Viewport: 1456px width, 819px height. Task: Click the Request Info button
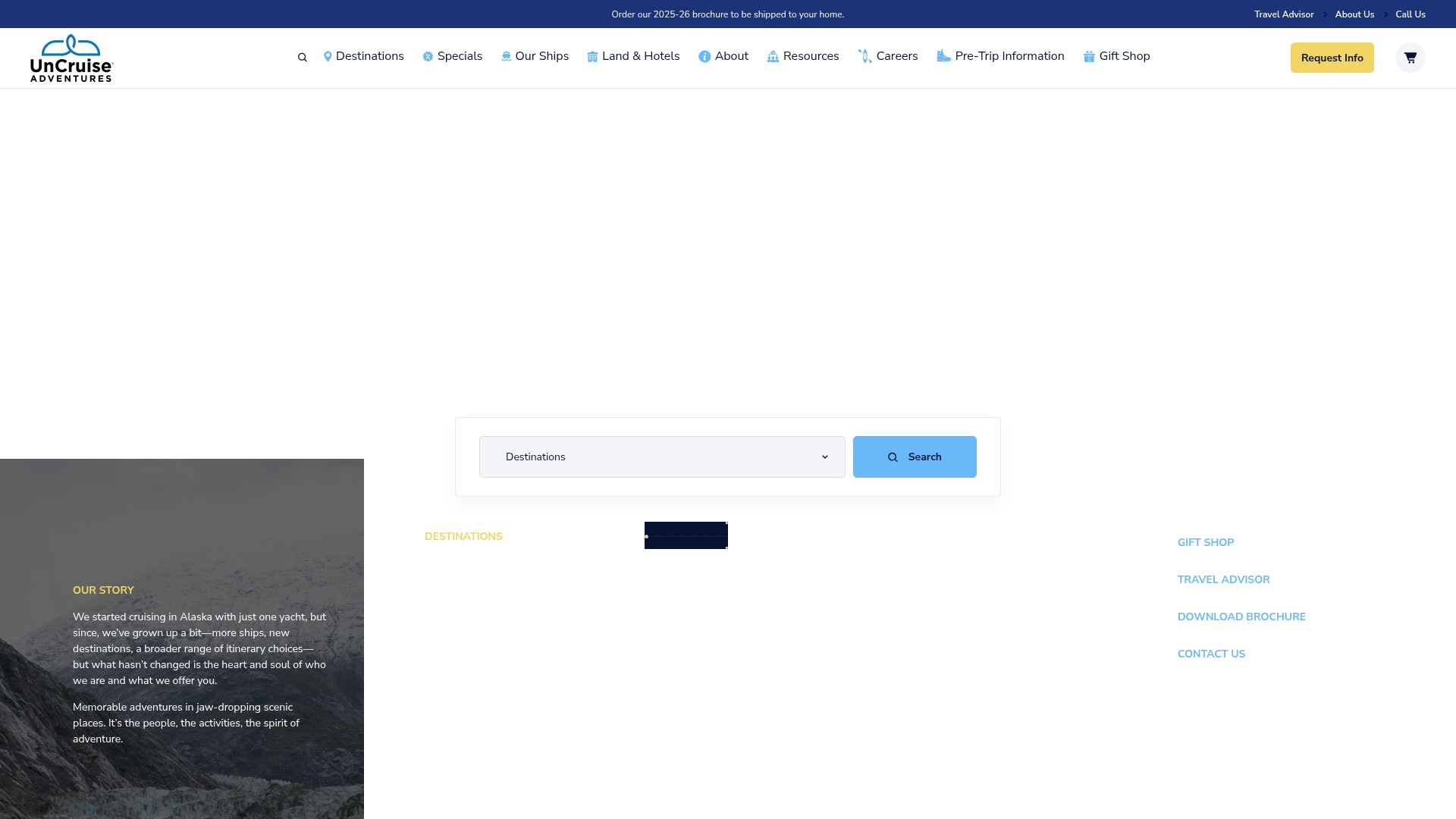coord(1332,58)
